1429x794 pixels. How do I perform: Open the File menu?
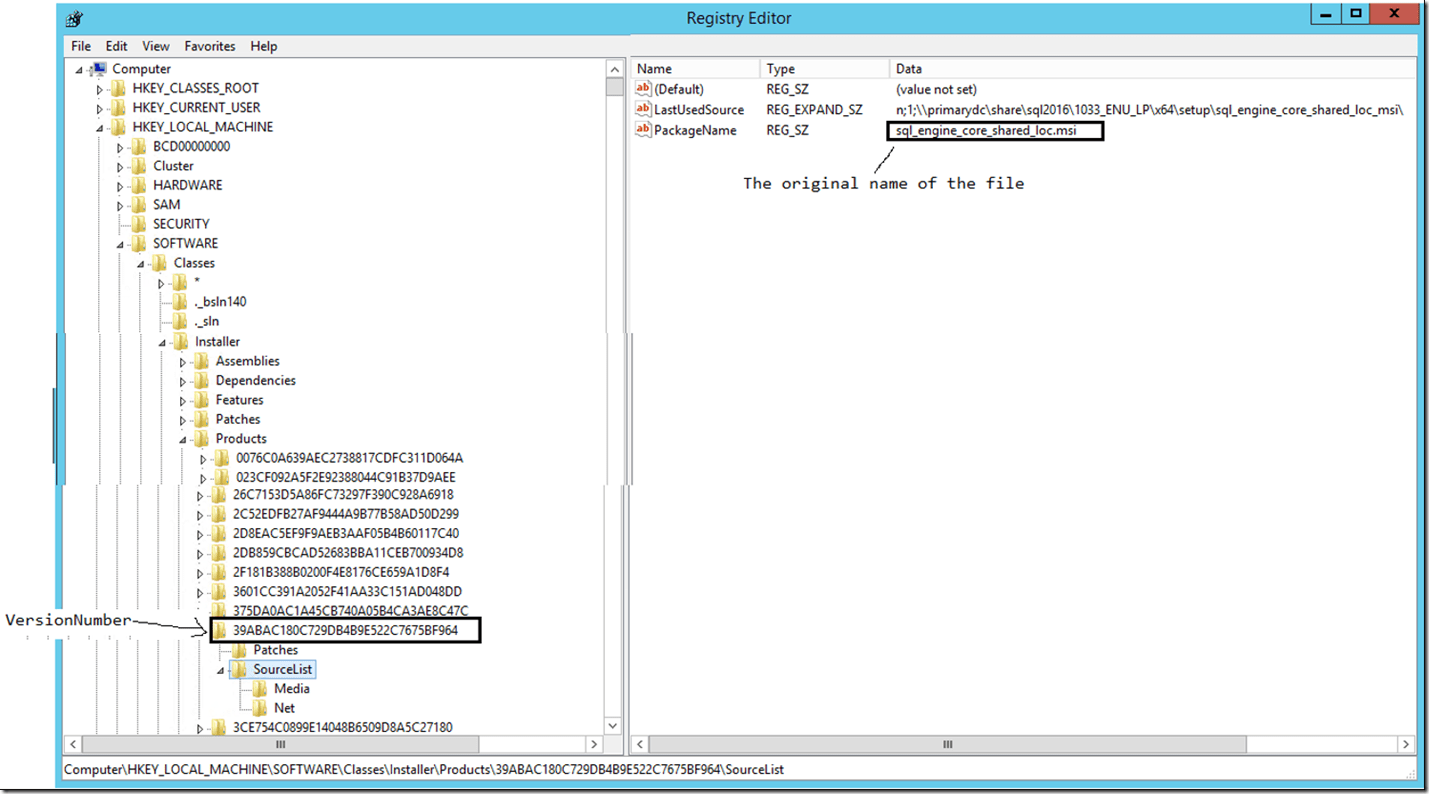81,46
